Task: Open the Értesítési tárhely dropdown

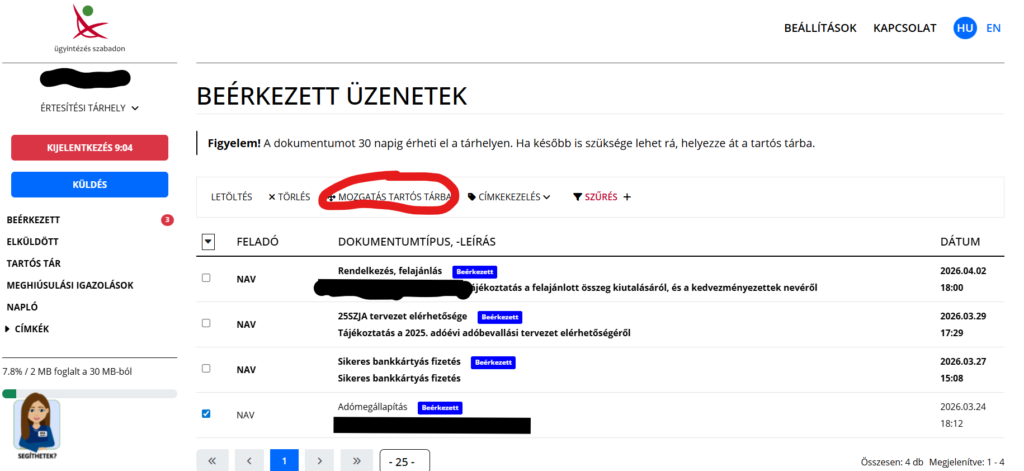Action: coord(89,107)
